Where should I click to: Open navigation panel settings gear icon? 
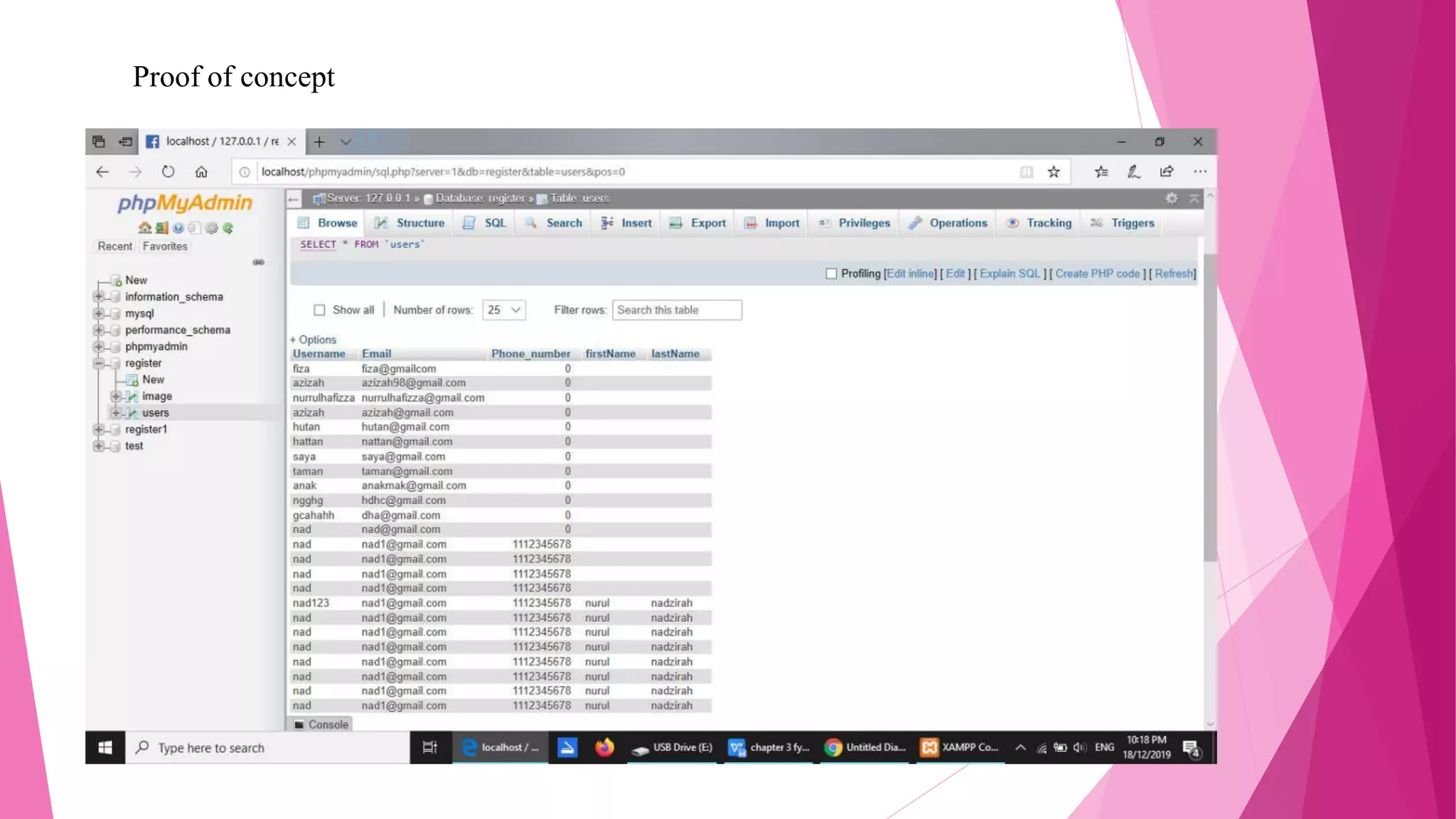point(211,228)
